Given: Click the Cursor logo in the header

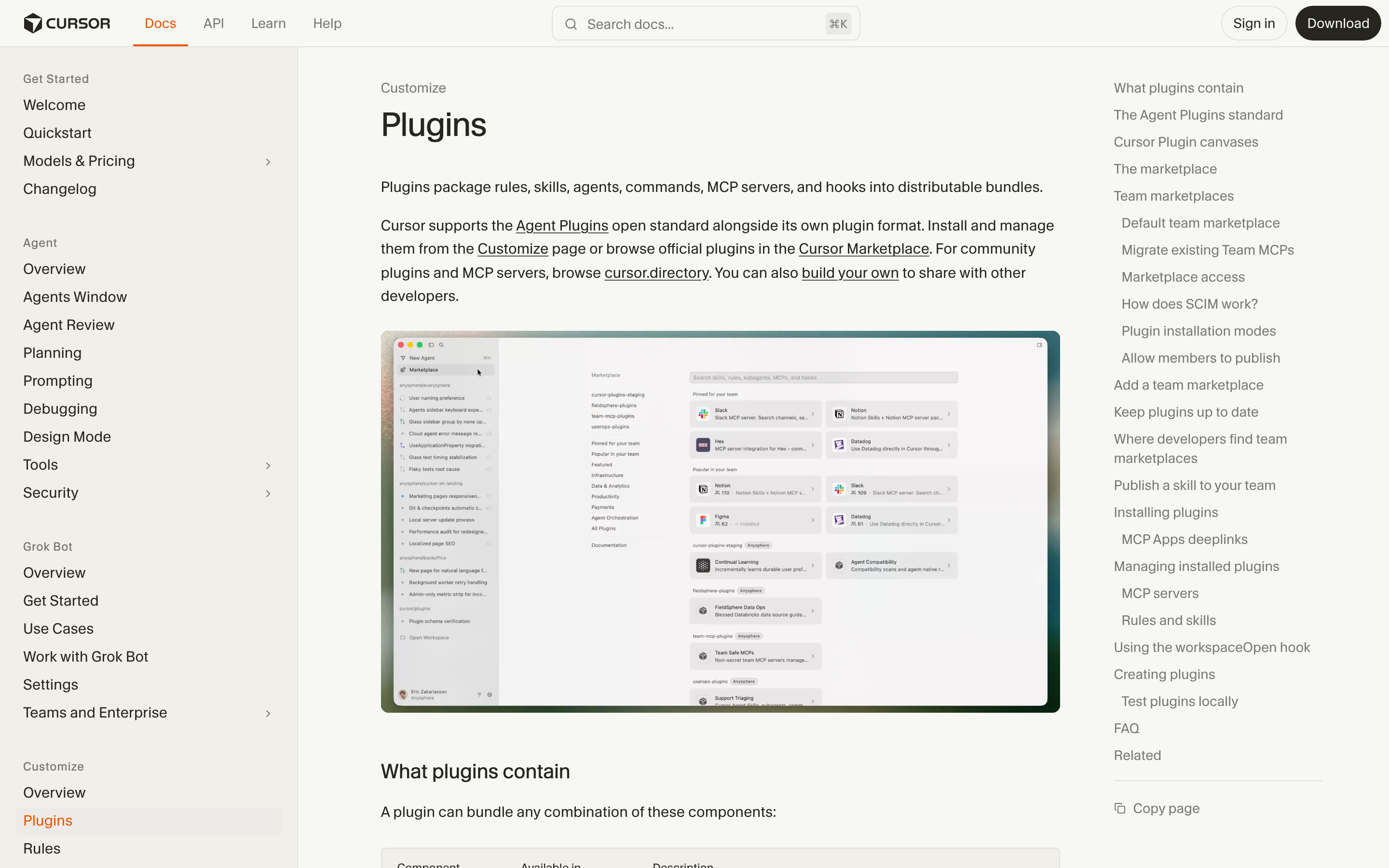Looking at the screenshot, I should [x=67, y=23].
